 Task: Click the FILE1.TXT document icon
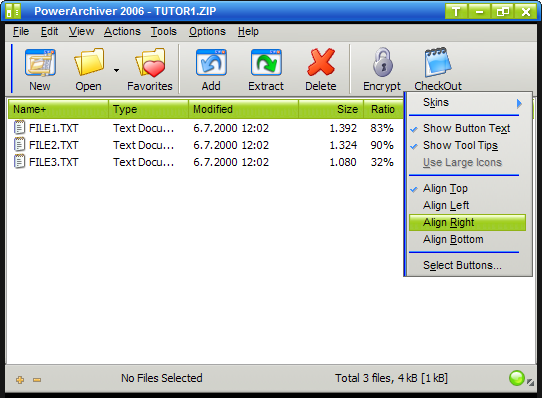(x=19, y=128)
